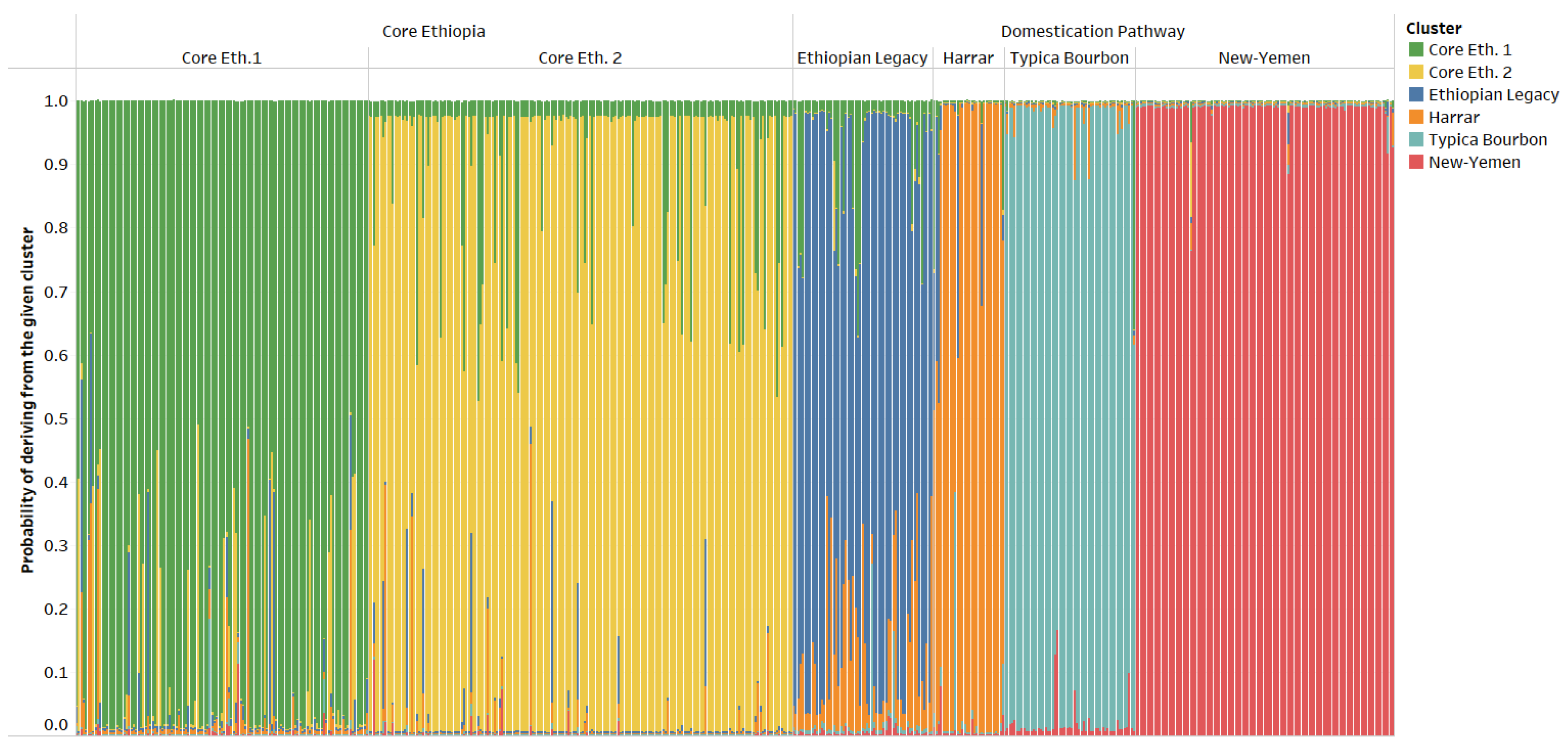Select the Domestication Pathway group header

click(1092, 32)
